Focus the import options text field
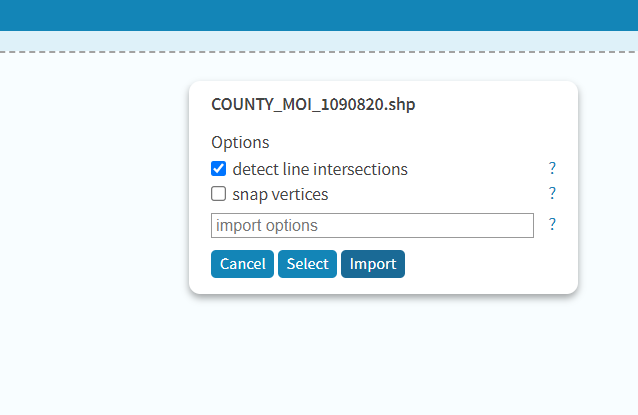The height and width of the screenshot is (415, 638). (x=372, y=225)
